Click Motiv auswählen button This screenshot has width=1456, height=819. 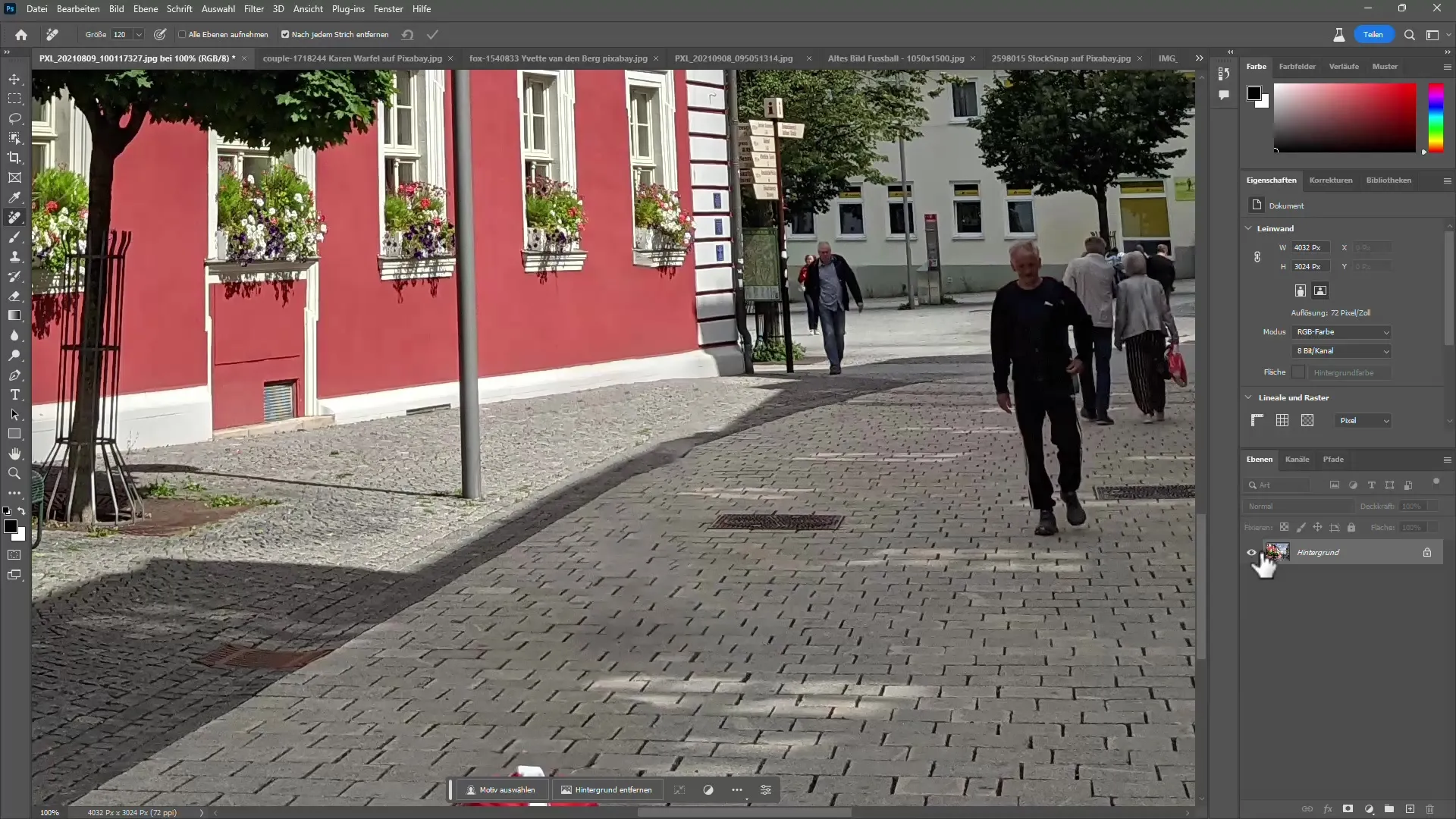coord(502,790)
